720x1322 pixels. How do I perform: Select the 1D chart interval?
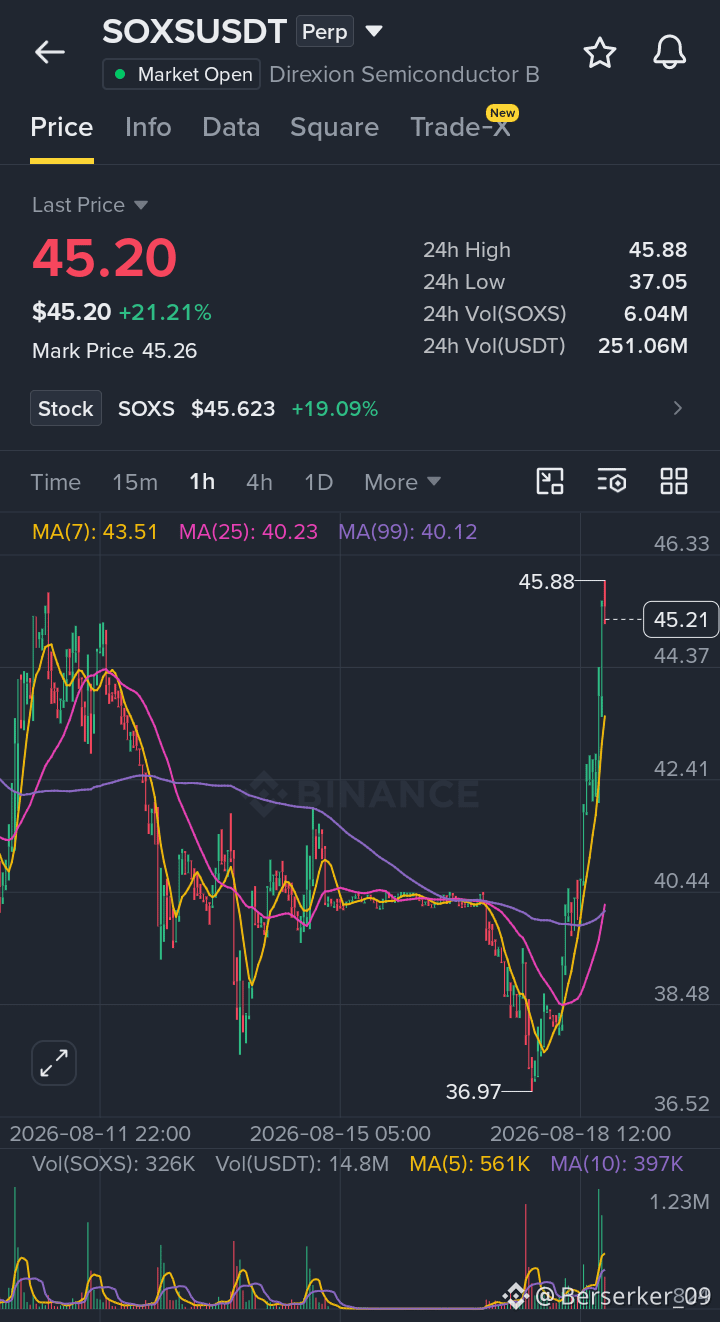318,482
